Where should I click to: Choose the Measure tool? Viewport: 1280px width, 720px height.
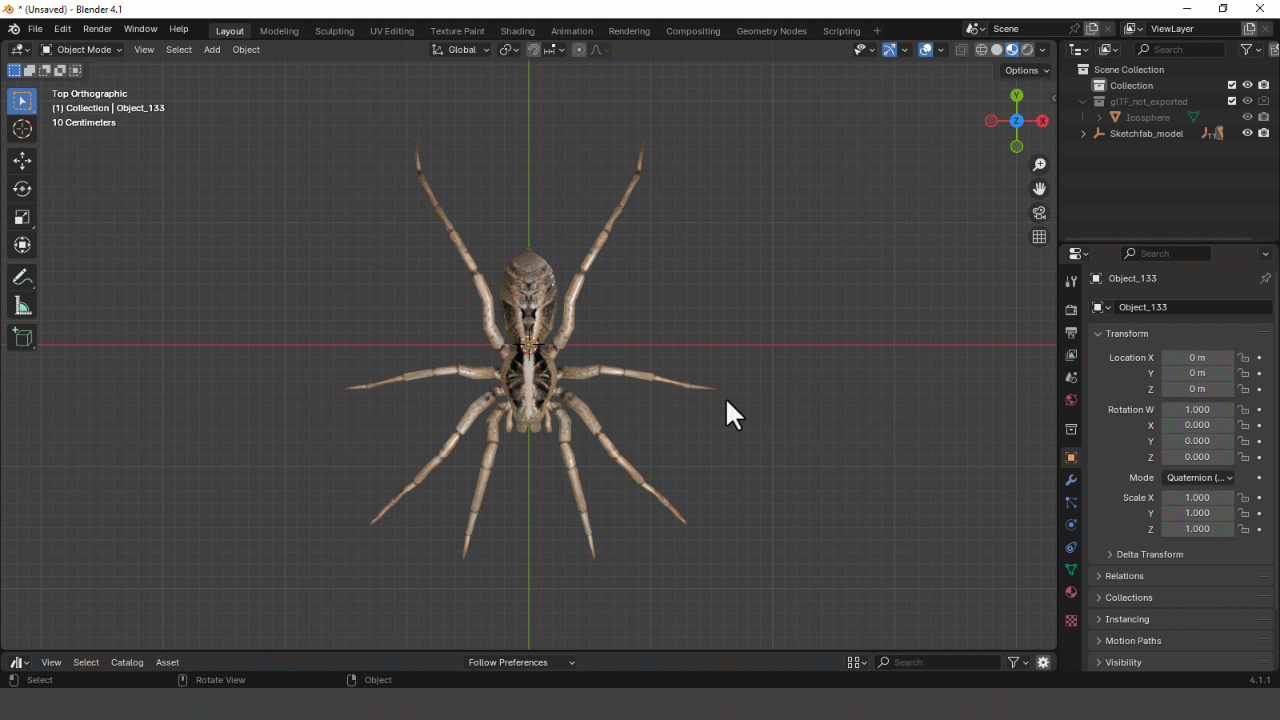[x=22, y=306]
